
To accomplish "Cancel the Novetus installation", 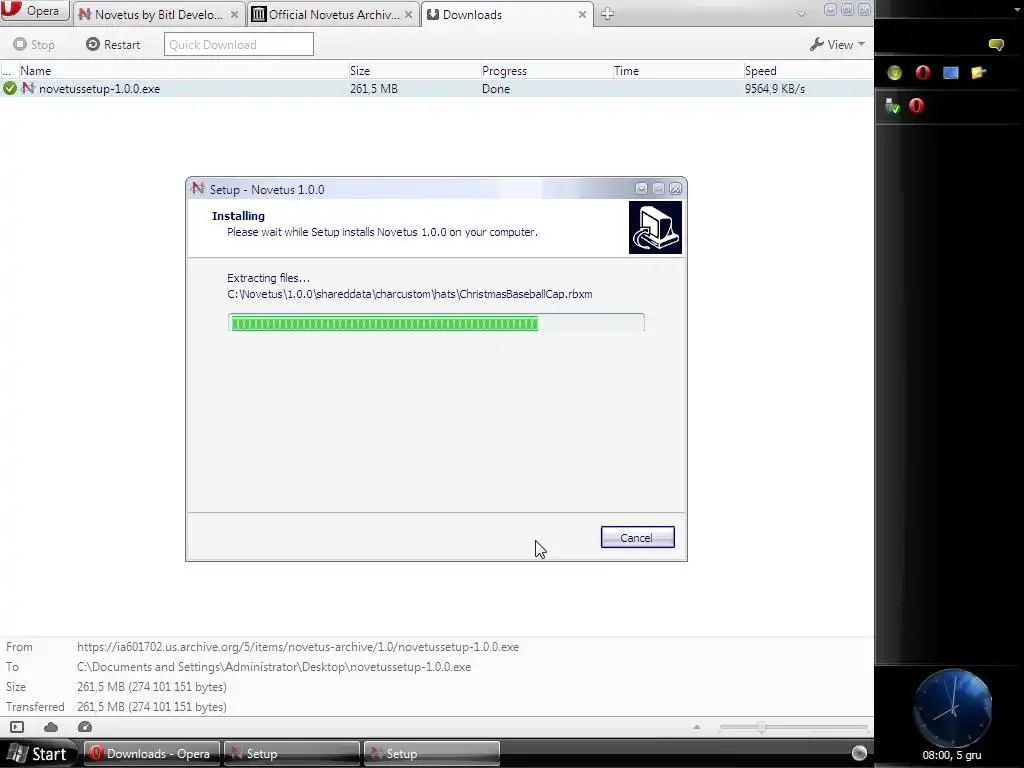I will 637,537.
